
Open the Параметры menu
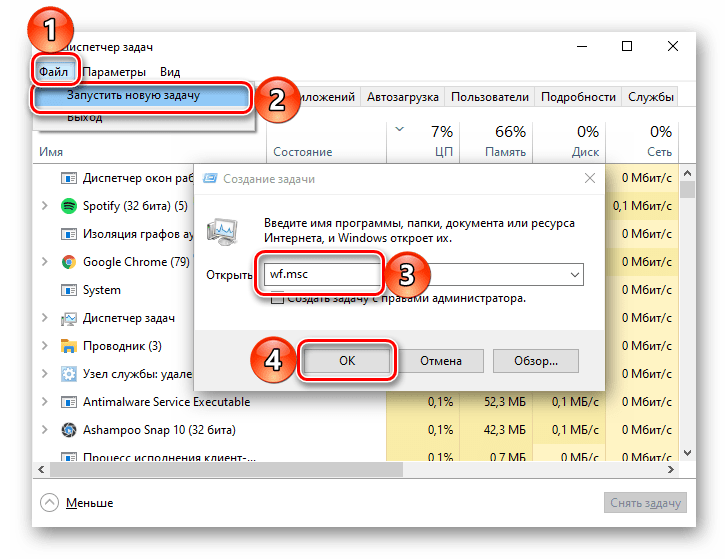[114, 72]
